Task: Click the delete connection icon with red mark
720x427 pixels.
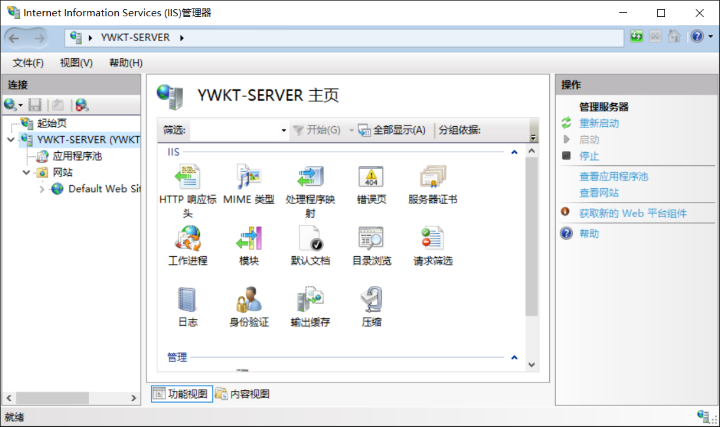Action: [82, 105]
